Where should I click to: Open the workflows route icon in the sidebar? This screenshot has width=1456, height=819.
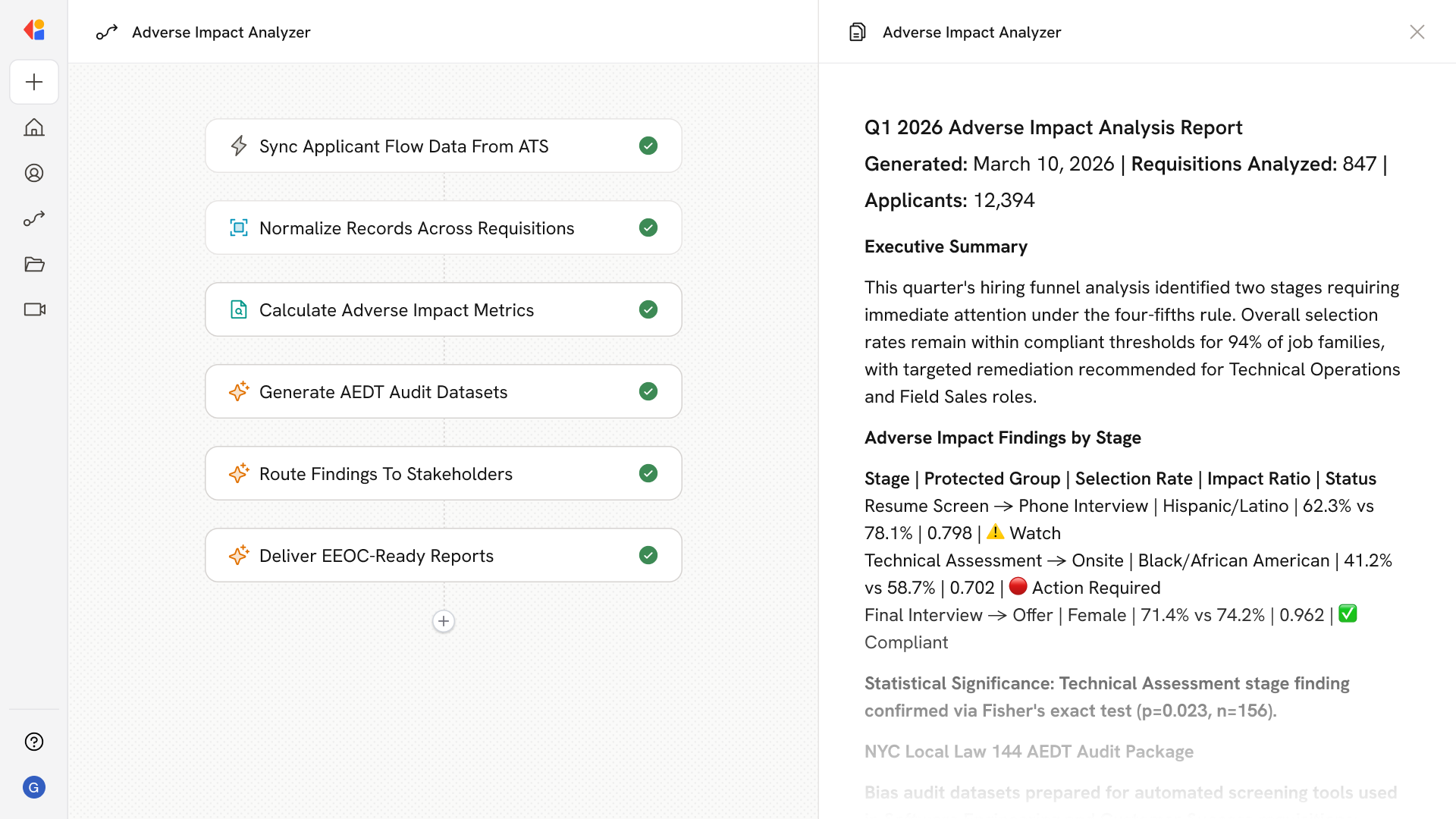(34, 218)
